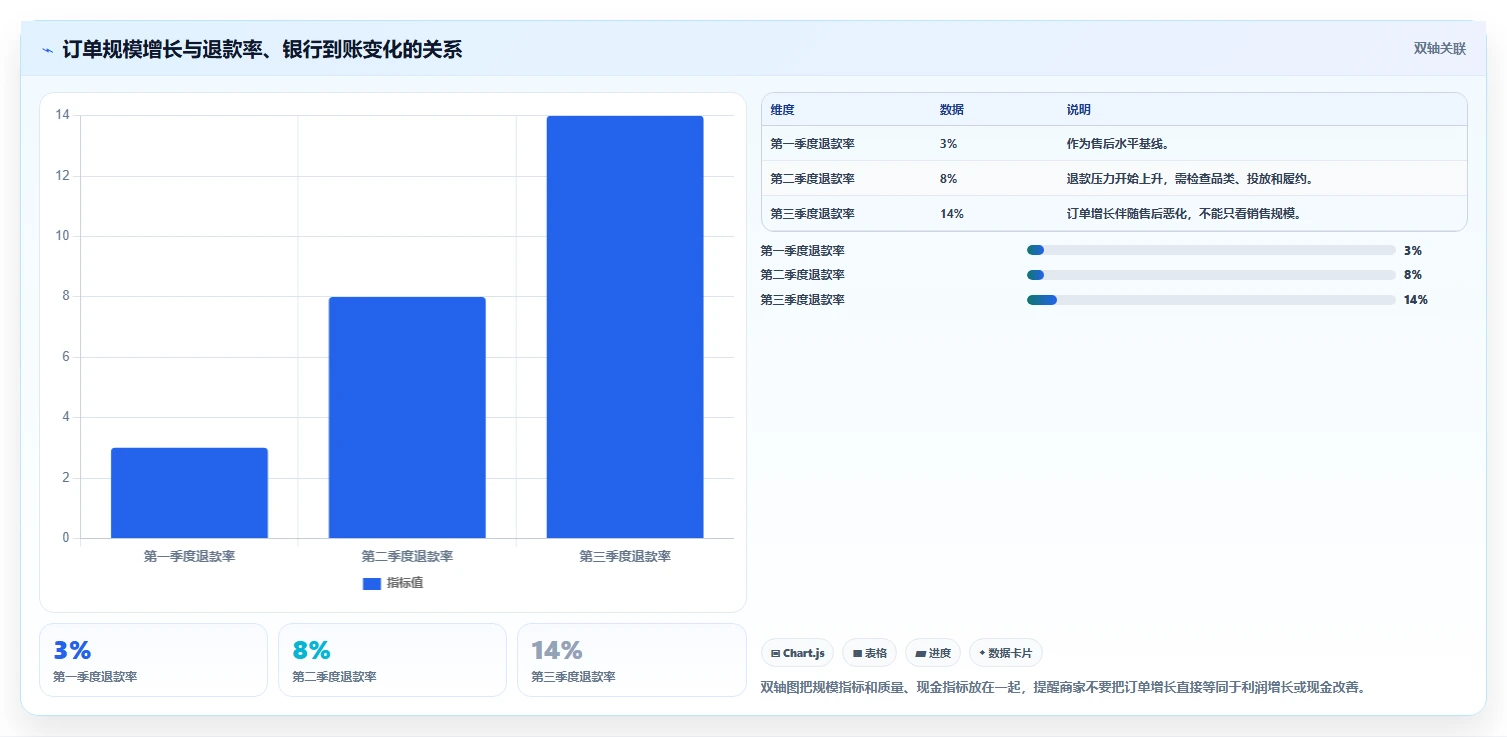Click the 表格 tag
Screen dimensions: 1507x737
(869, 653)
